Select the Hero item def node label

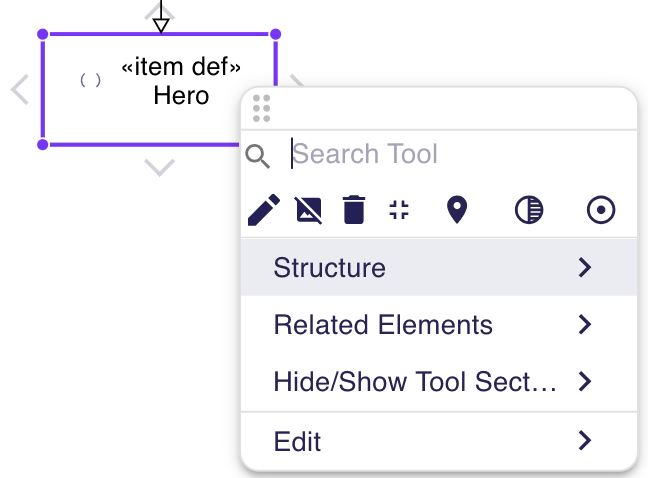click(181, 81)
